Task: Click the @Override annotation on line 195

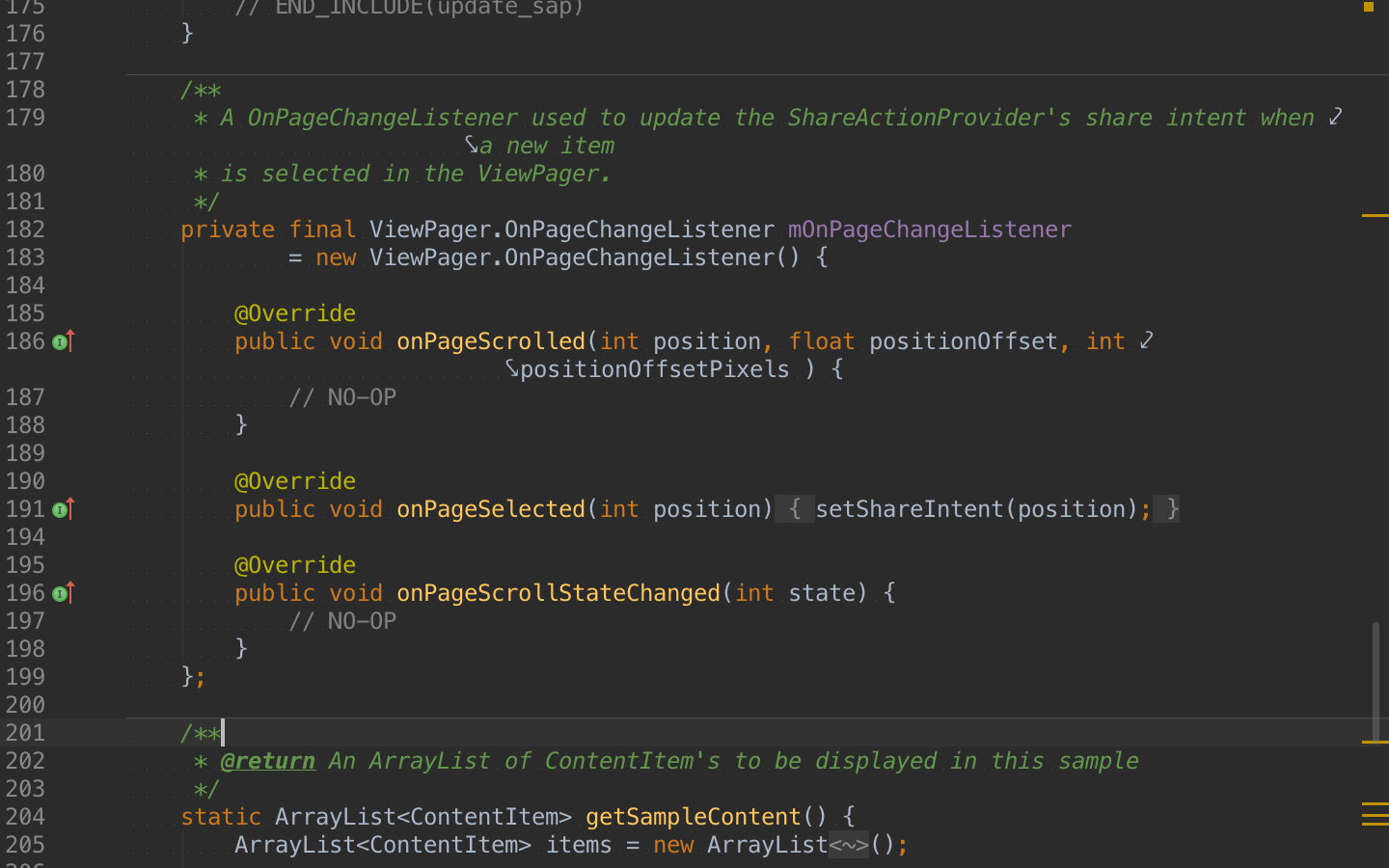Action: click(x=295, y=565)
